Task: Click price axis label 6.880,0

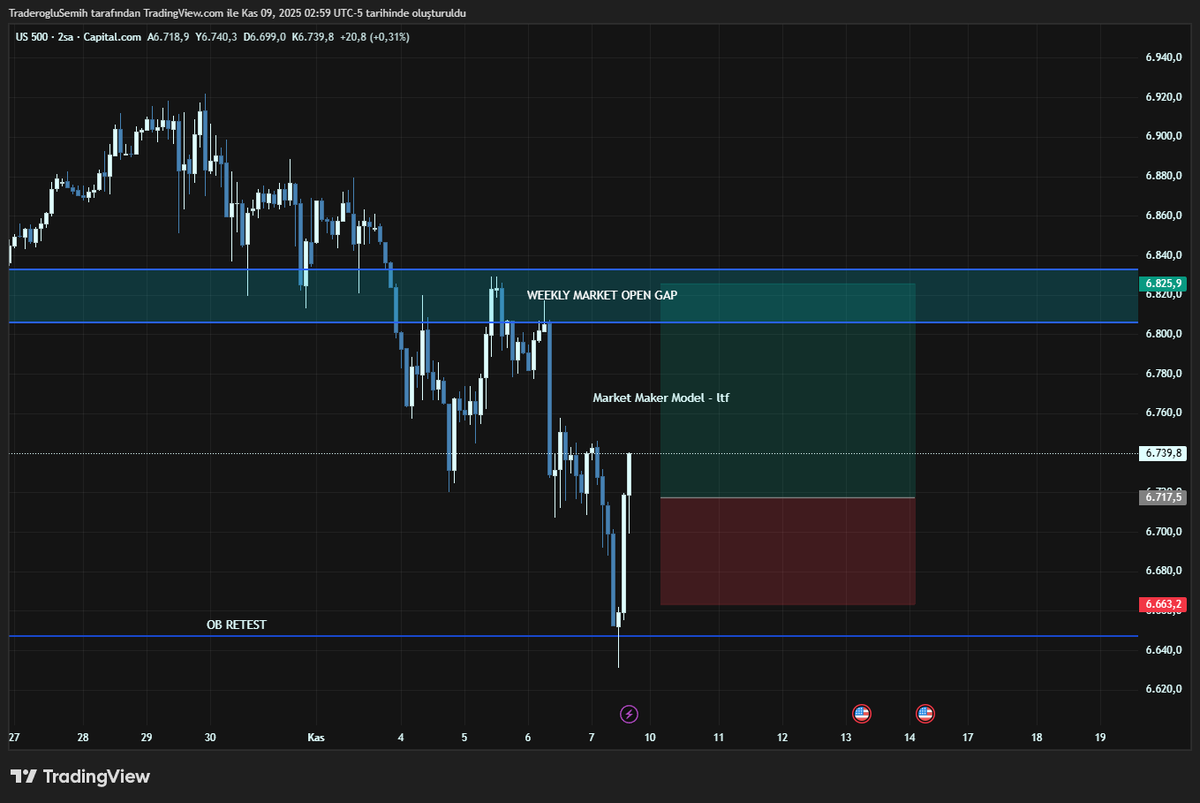Action: tap(1164, 176)
